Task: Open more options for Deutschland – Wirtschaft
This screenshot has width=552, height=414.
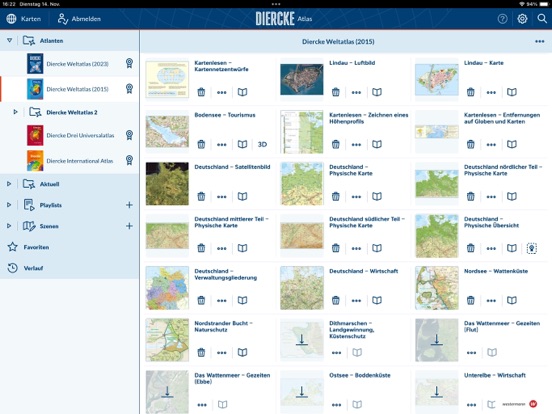Action: coord(356,301)
